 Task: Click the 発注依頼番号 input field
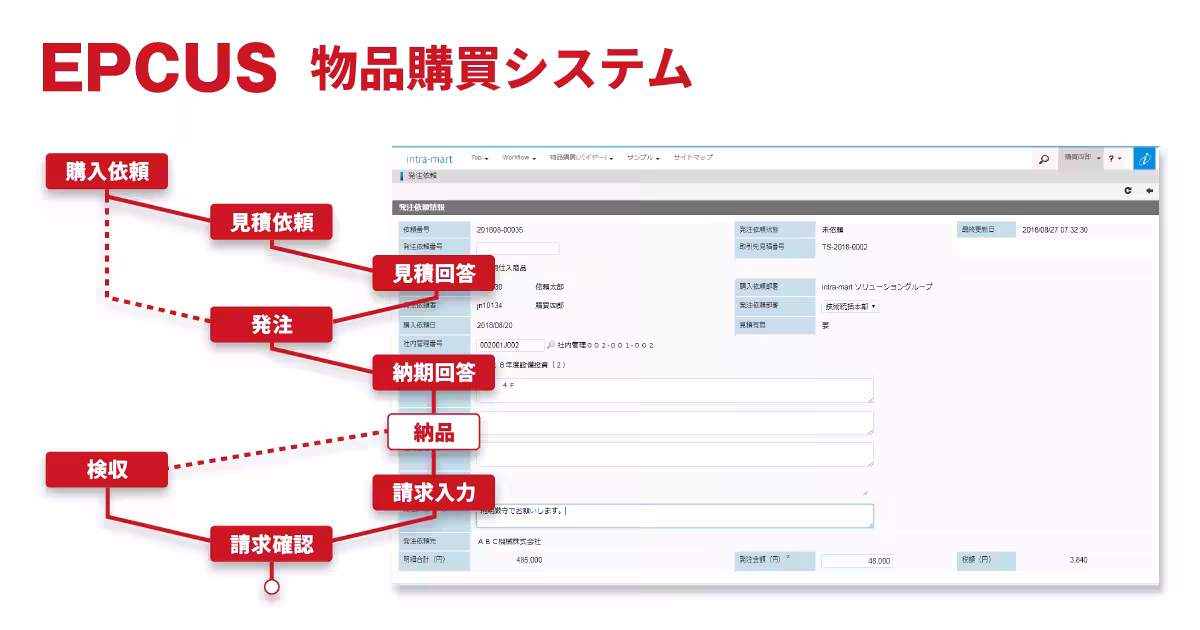click(x=518, y=248)
